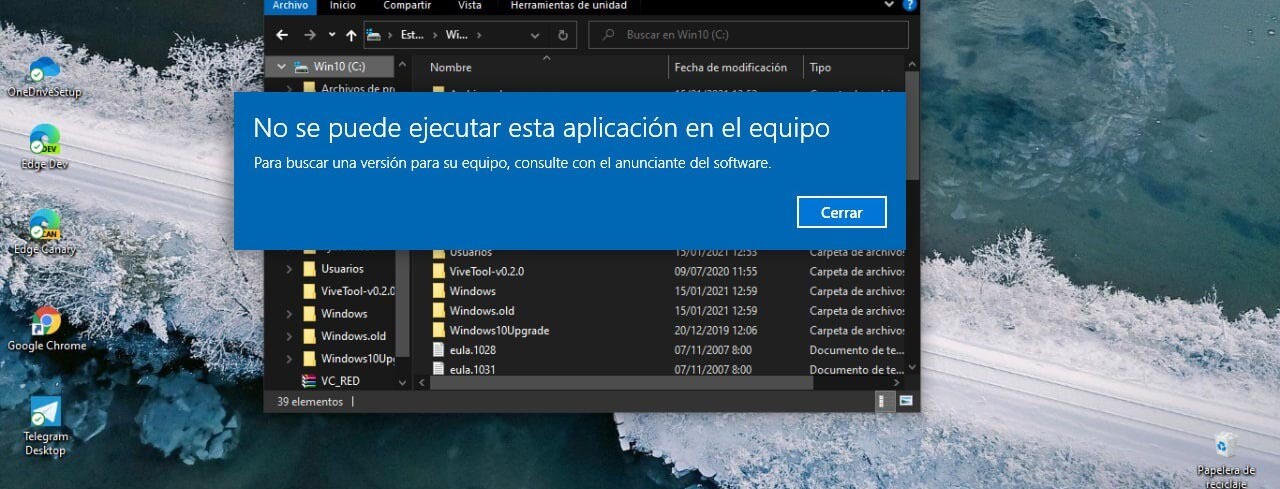Click the Cerrar button in the error dialog
The height and width of the screenshot is (489, 1280).
(x=841, y=212)
